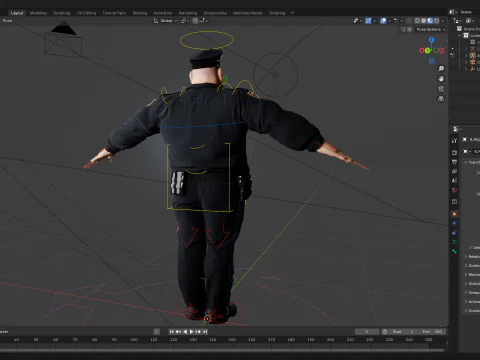Open the Object Data armature tab
Screen dimensions: 480x360
(454, 242)
